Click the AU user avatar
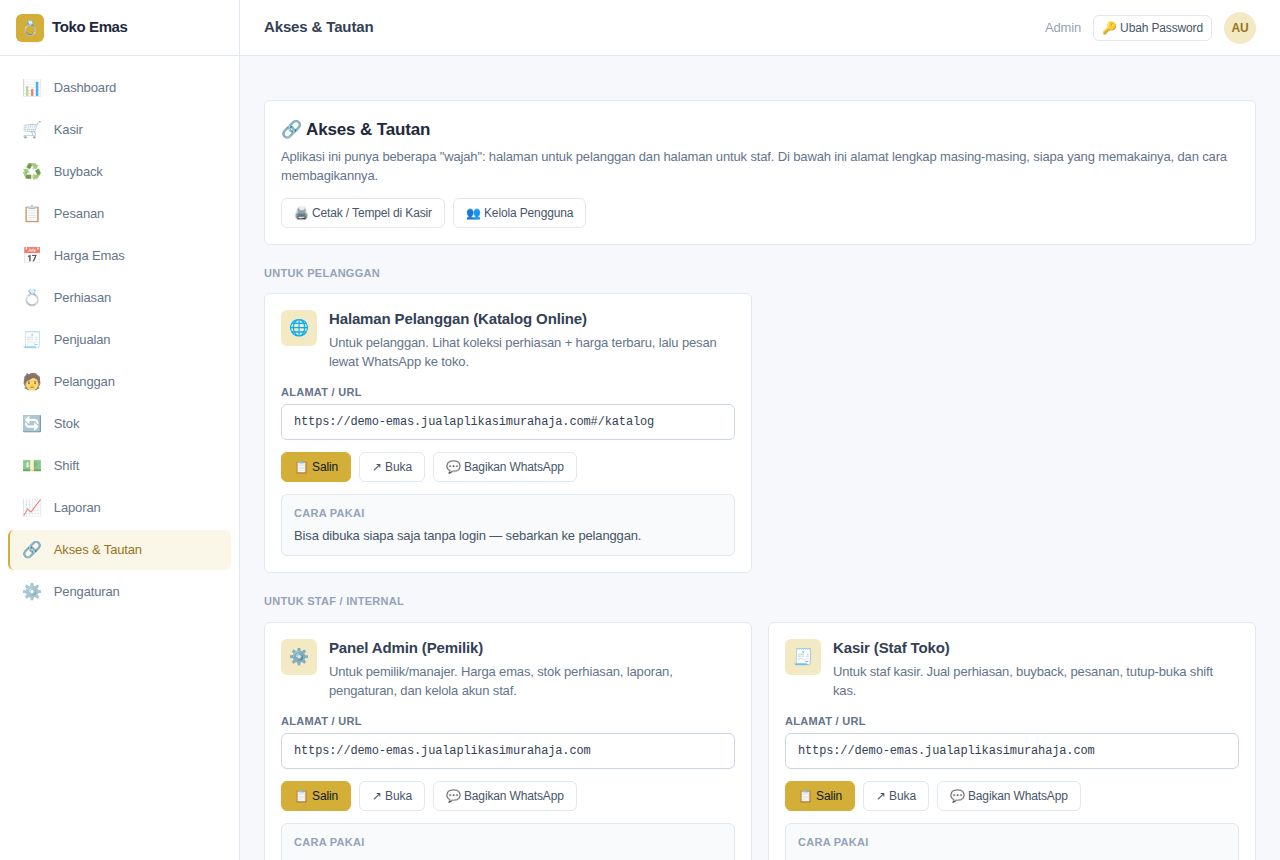The width and height of the screenshot is (1280, 860). click(x=1240, y=28)
